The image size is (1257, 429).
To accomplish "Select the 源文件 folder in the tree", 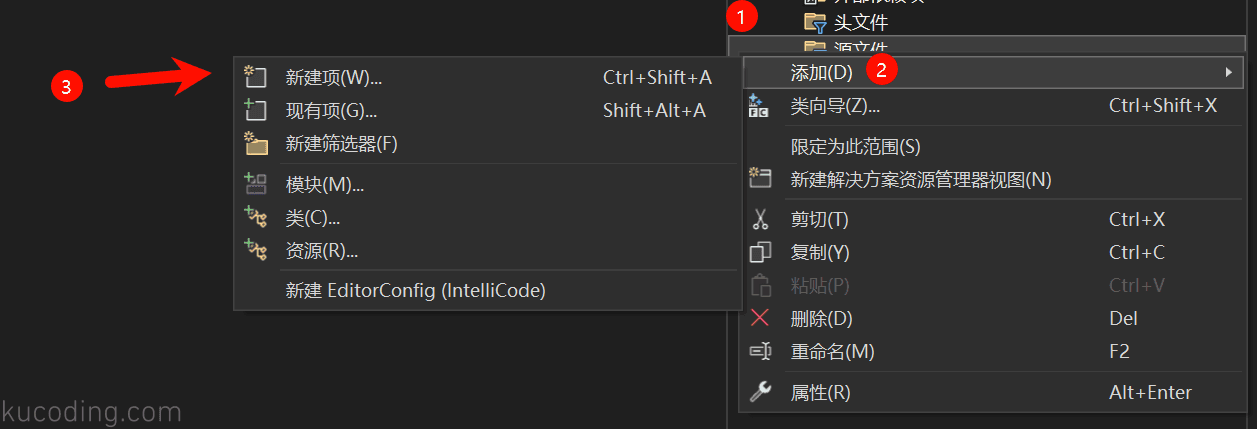I will (x=845, y=46).
